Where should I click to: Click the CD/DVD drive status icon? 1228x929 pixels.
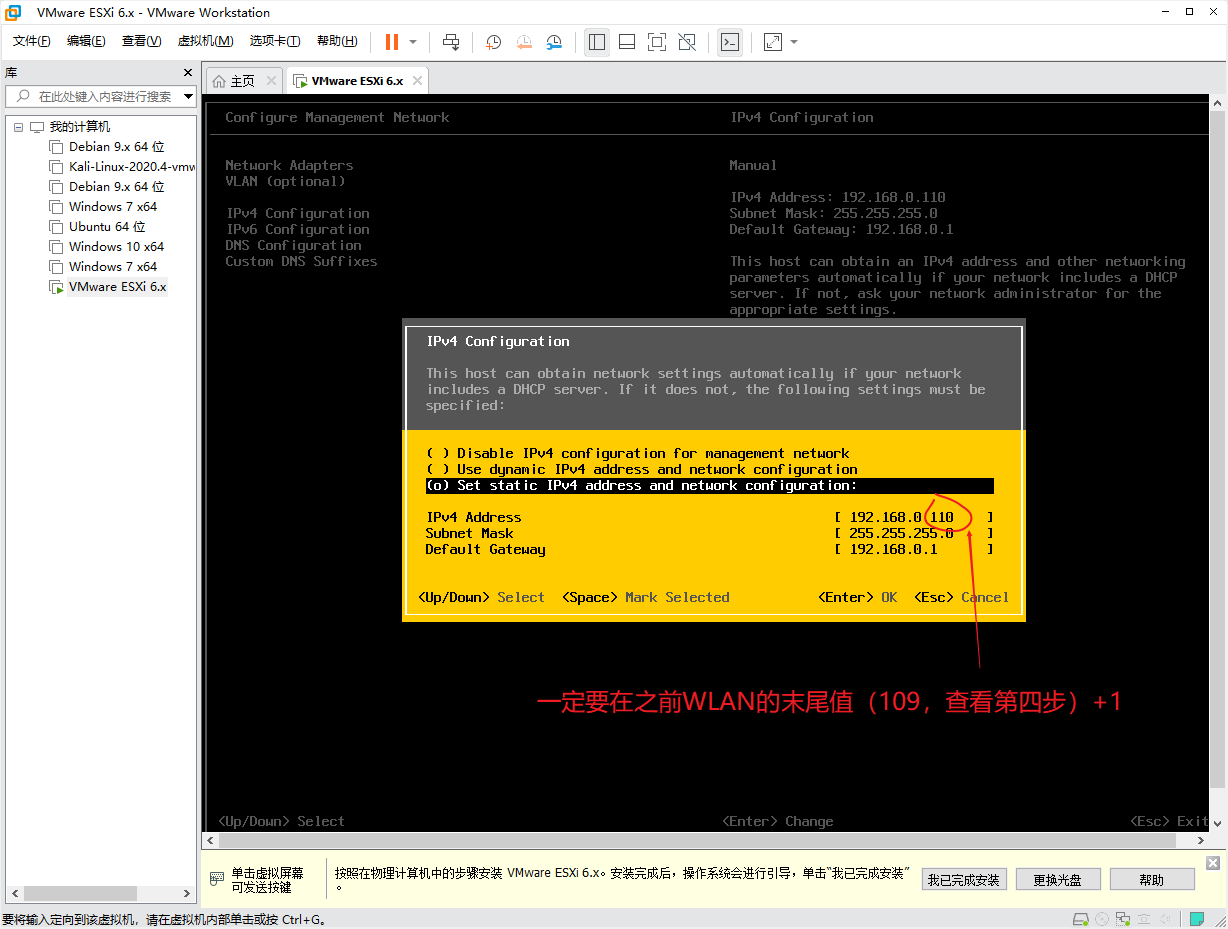pyautogui.click(x=1102, y=919)
